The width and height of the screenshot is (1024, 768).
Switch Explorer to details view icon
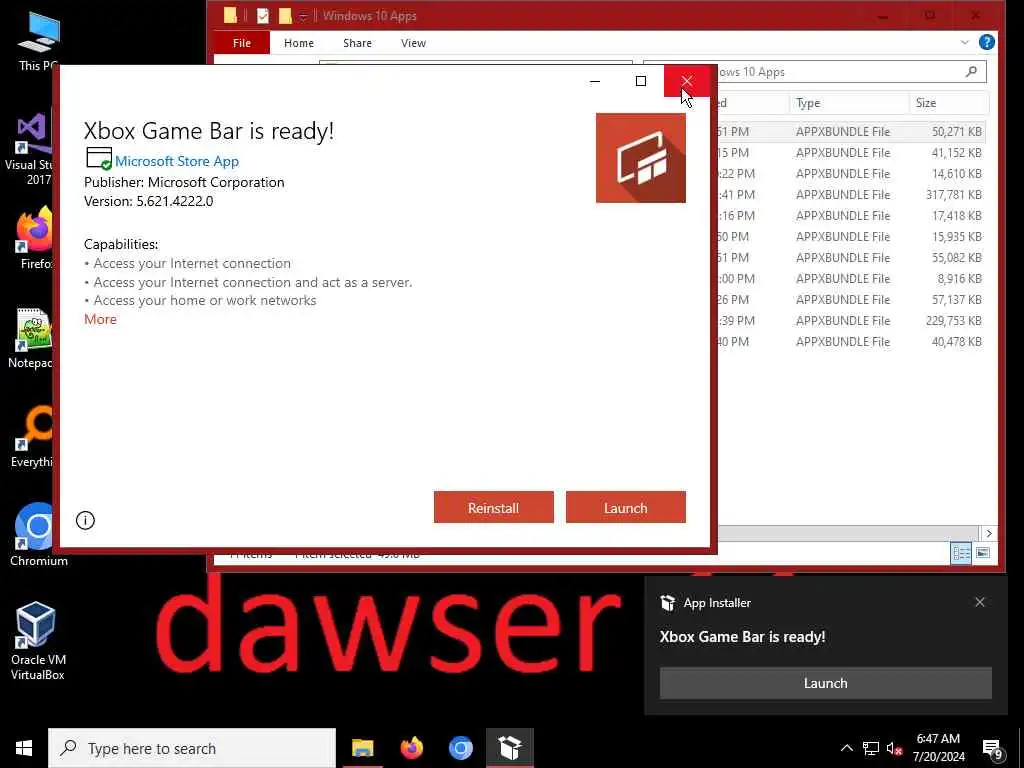click(961, 554)
